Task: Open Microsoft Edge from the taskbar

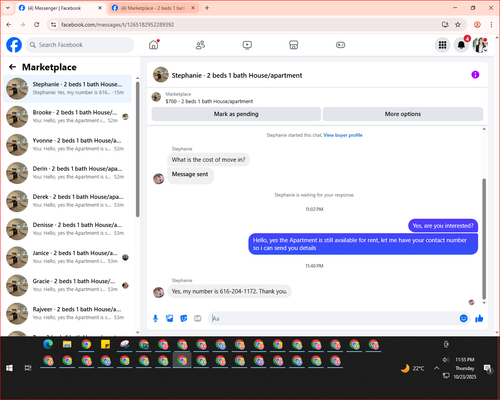Action: [48, 344]
